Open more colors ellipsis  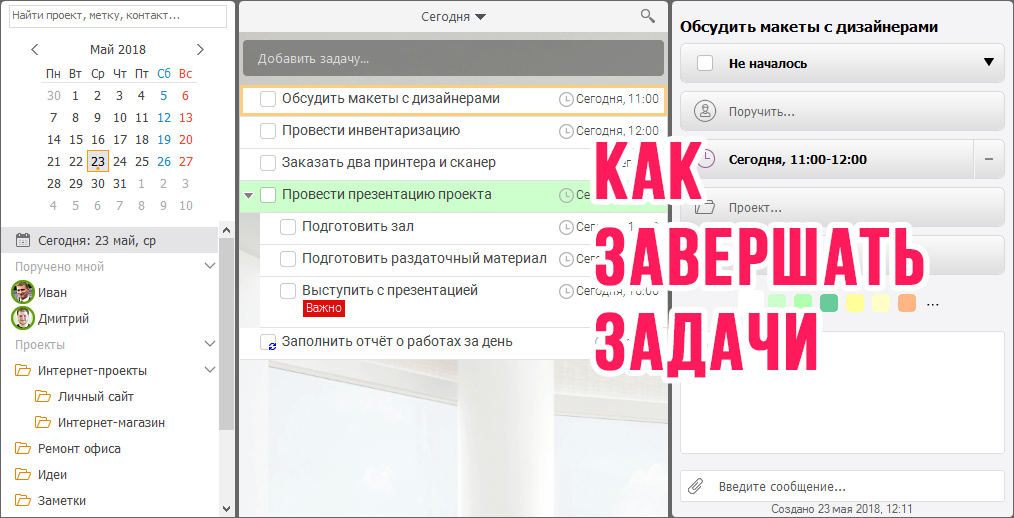pos(933,303)
